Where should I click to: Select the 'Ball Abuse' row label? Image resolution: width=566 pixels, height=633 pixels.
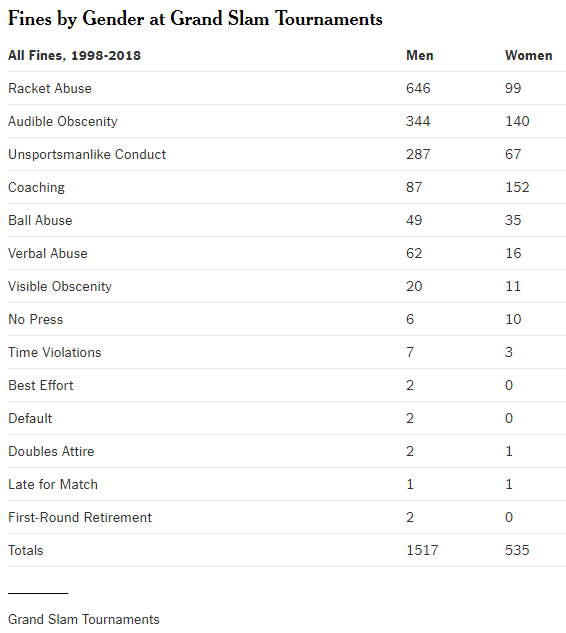(x=40, y=220)
